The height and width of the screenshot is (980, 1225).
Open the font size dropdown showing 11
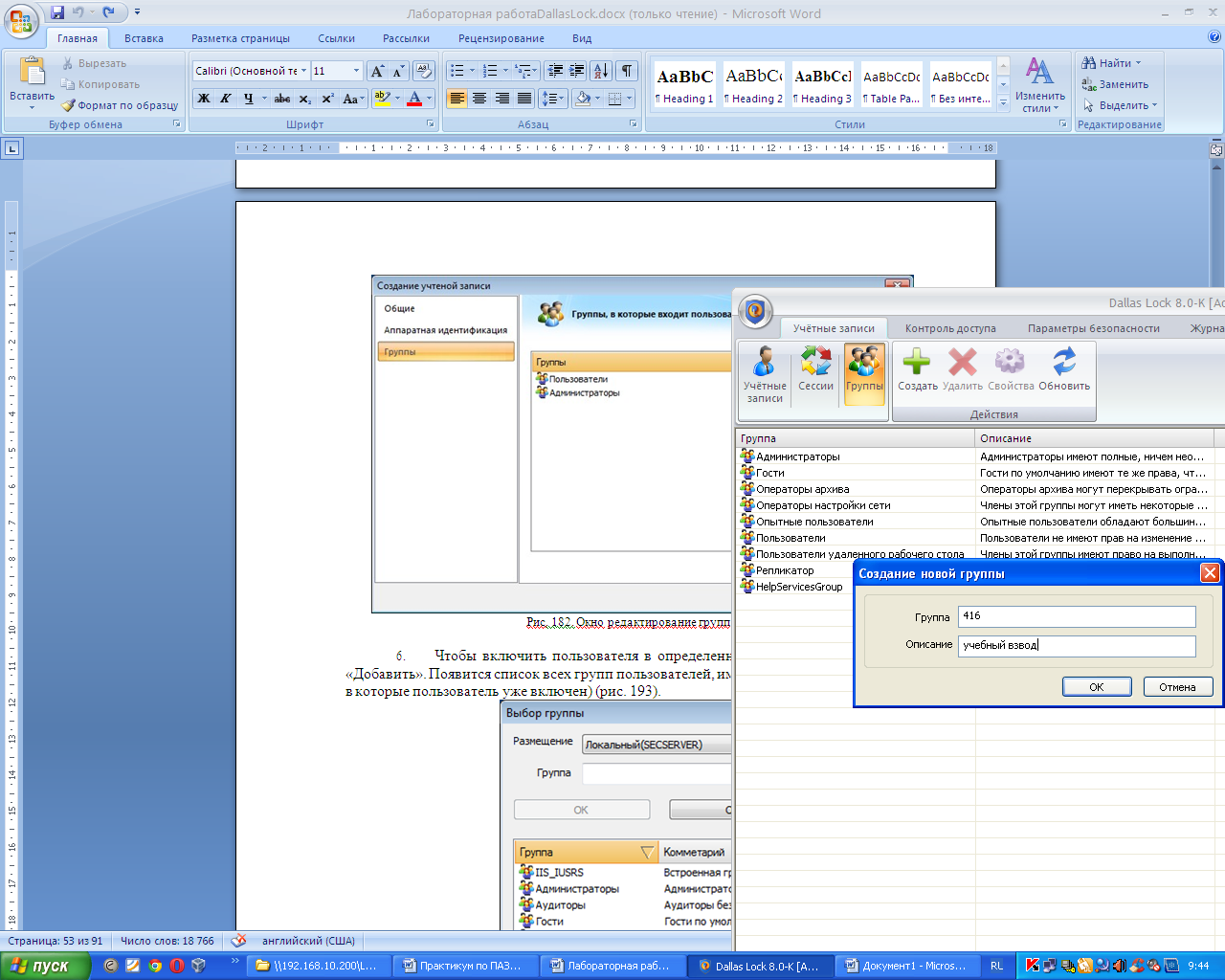click(x=356, y=71)
